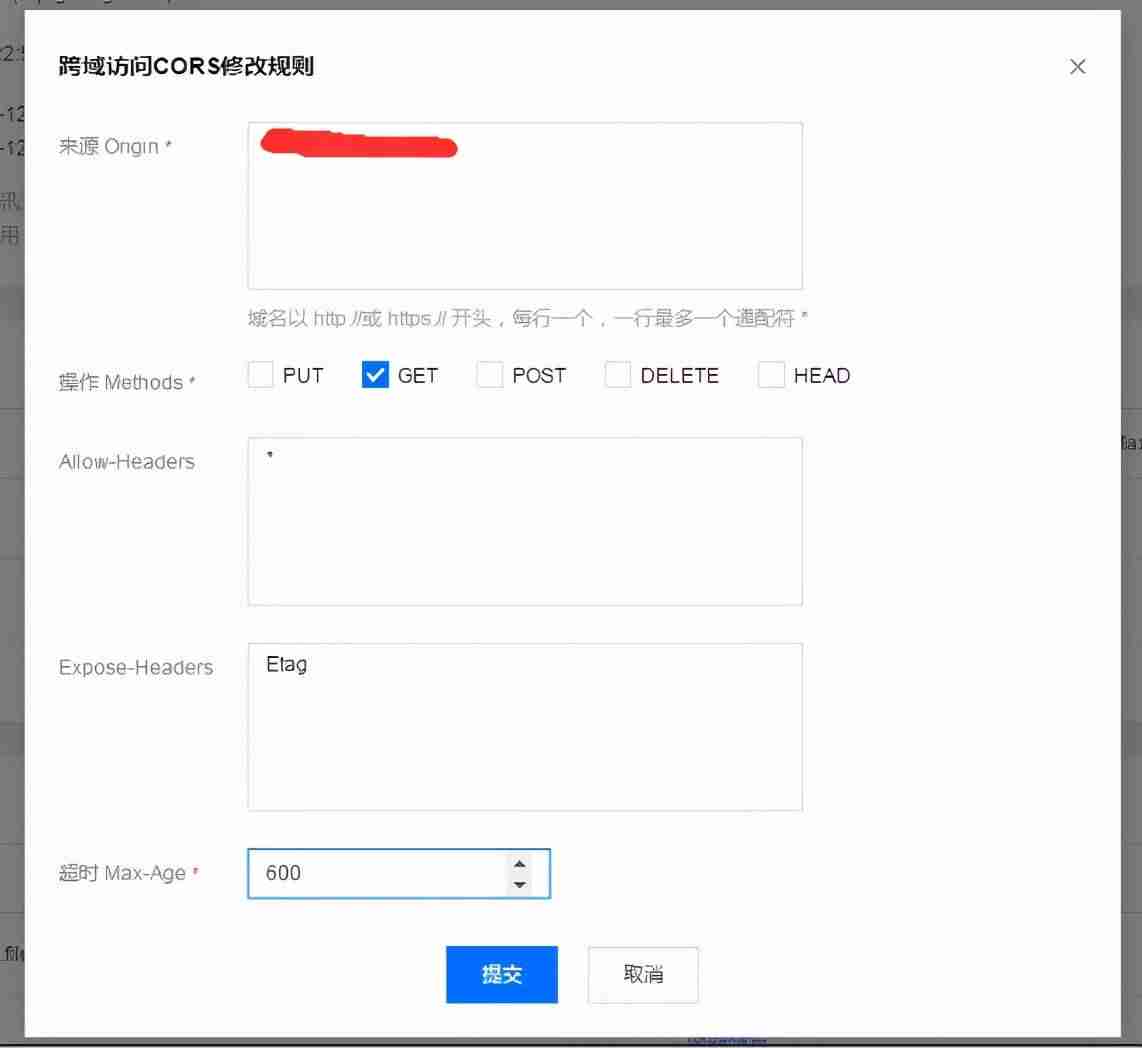Screen dimensions: 1142x1048
Task: Click the HEAD method label
Action: (822, 376)
